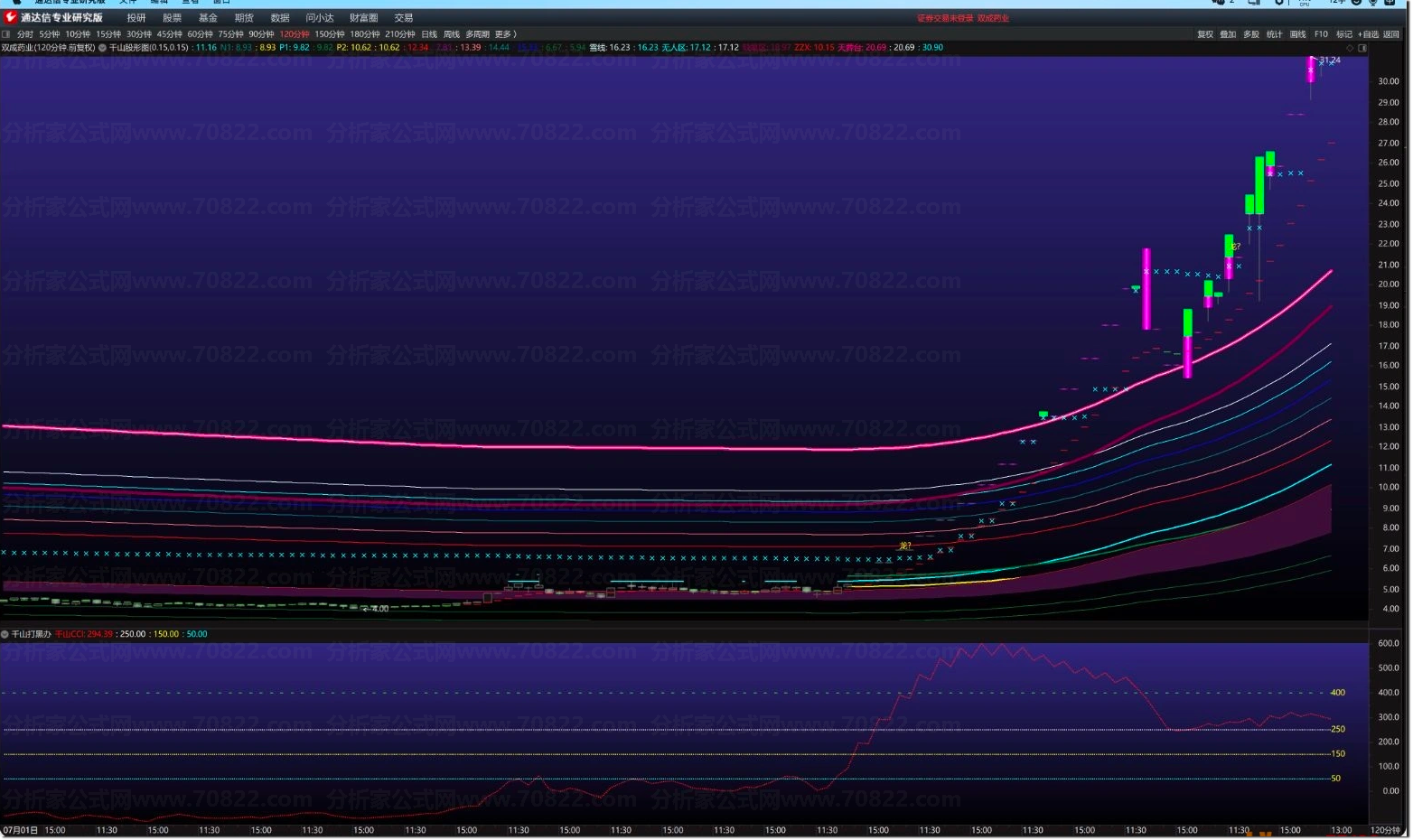The height and width of the screenshot is (840, 1413).
Task: Open the 期货 menu
Action: pos(244,18)
